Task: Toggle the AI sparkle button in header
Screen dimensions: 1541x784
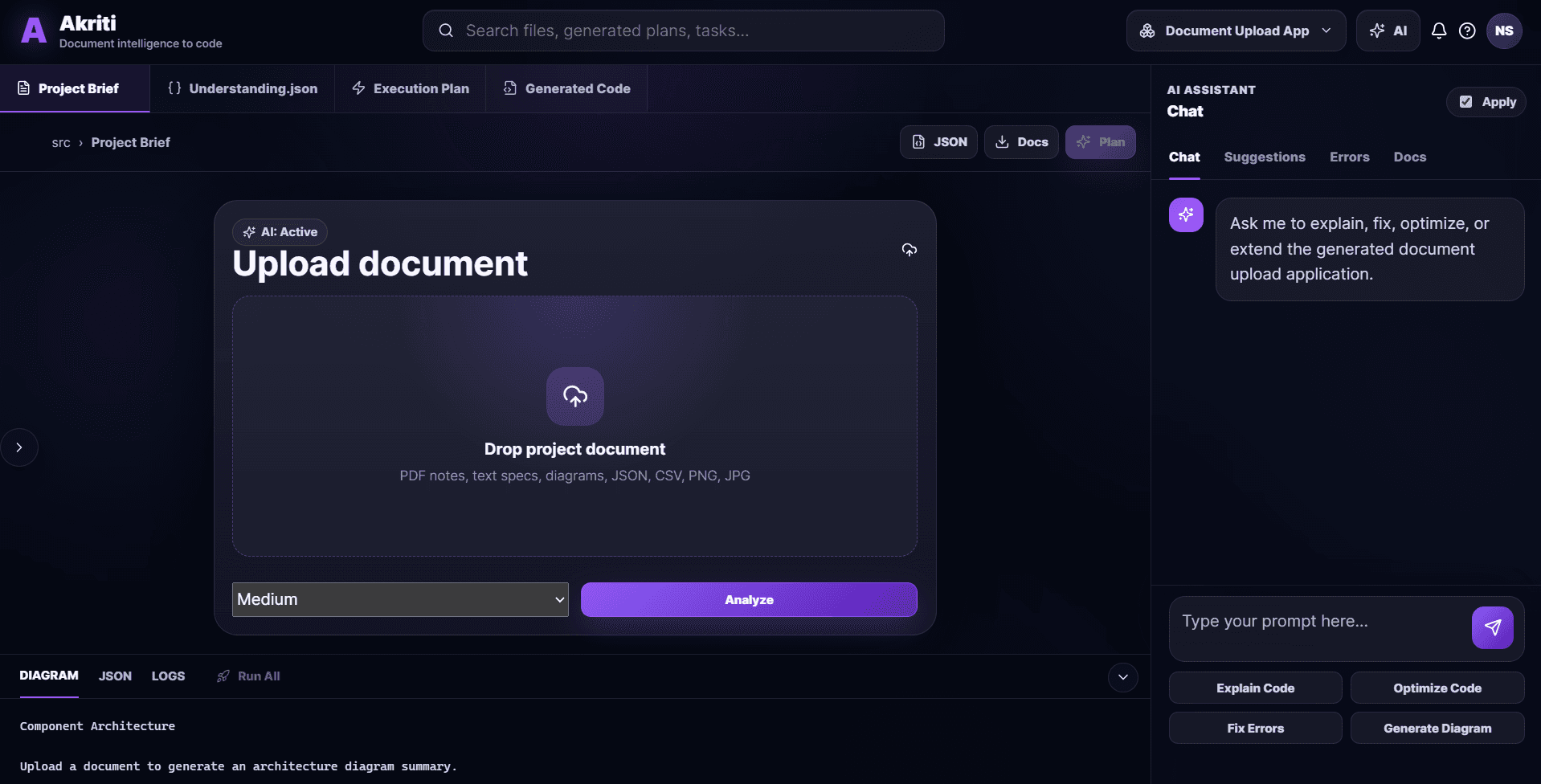Action: (1388, 31)
